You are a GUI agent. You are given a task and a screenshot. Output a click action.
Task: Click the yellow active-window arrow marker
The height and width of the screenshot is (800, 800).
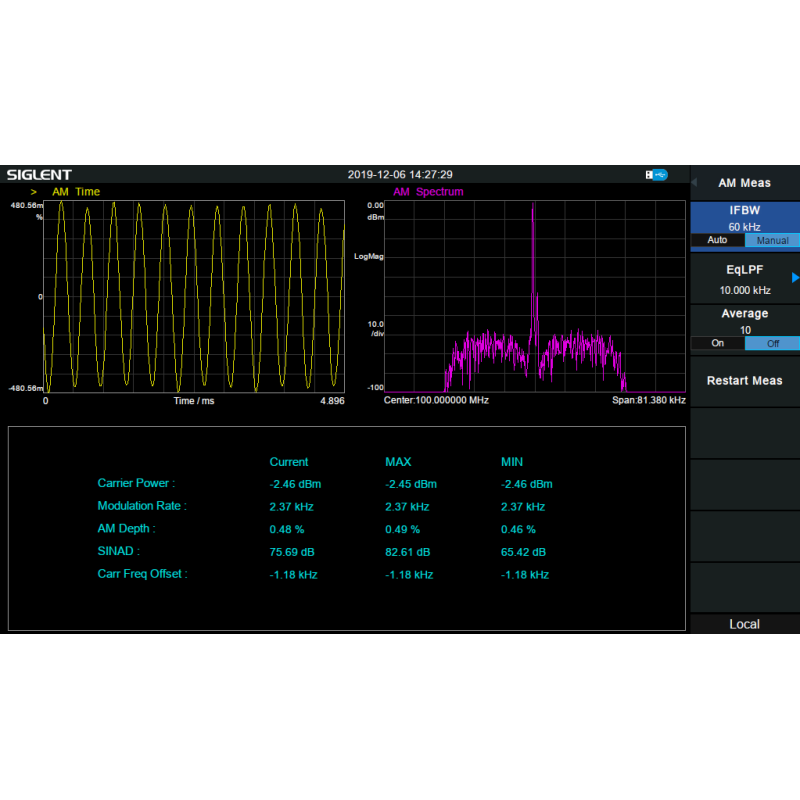(34, 192)
